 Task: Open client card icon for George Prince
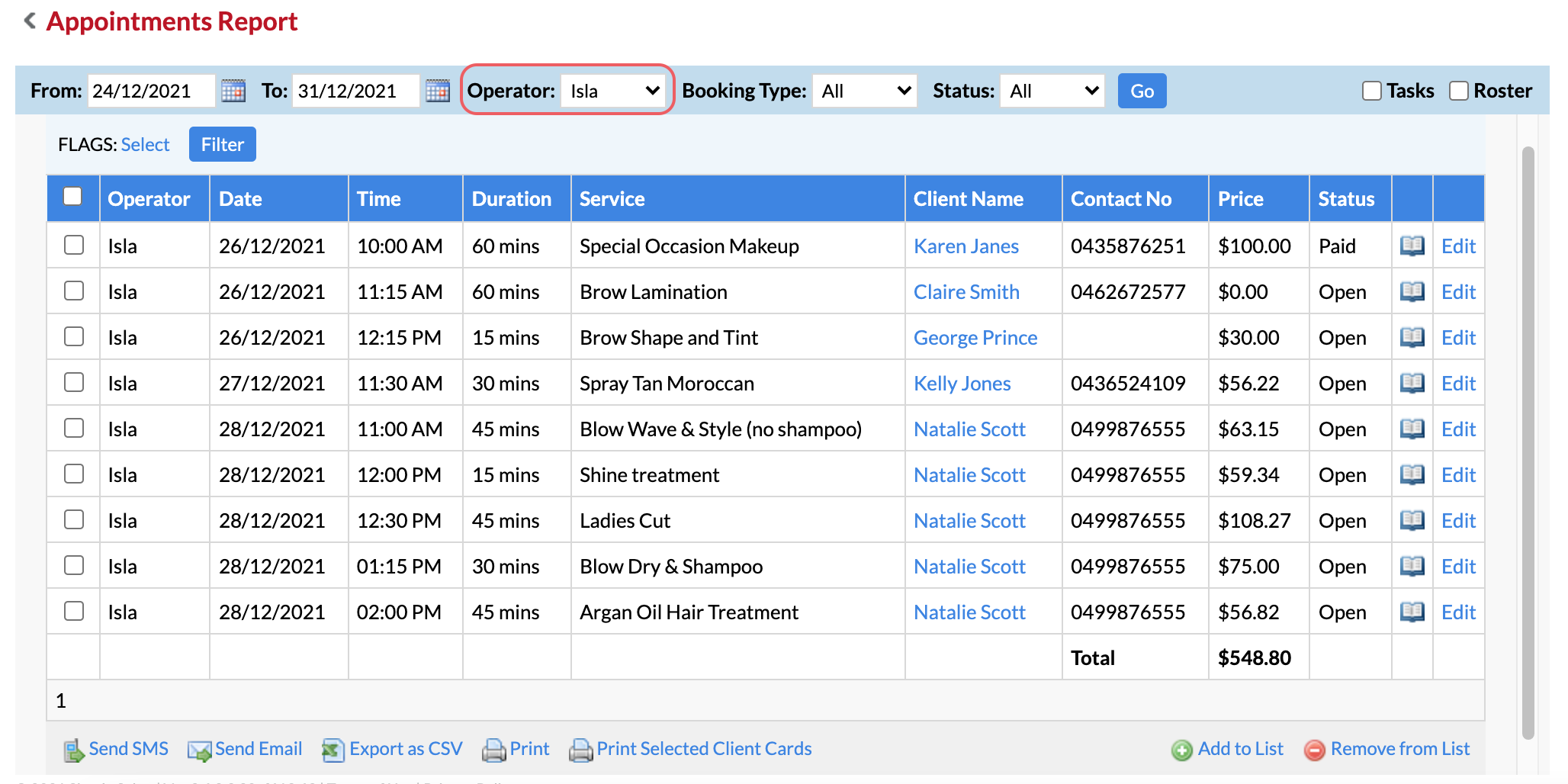1412,337
